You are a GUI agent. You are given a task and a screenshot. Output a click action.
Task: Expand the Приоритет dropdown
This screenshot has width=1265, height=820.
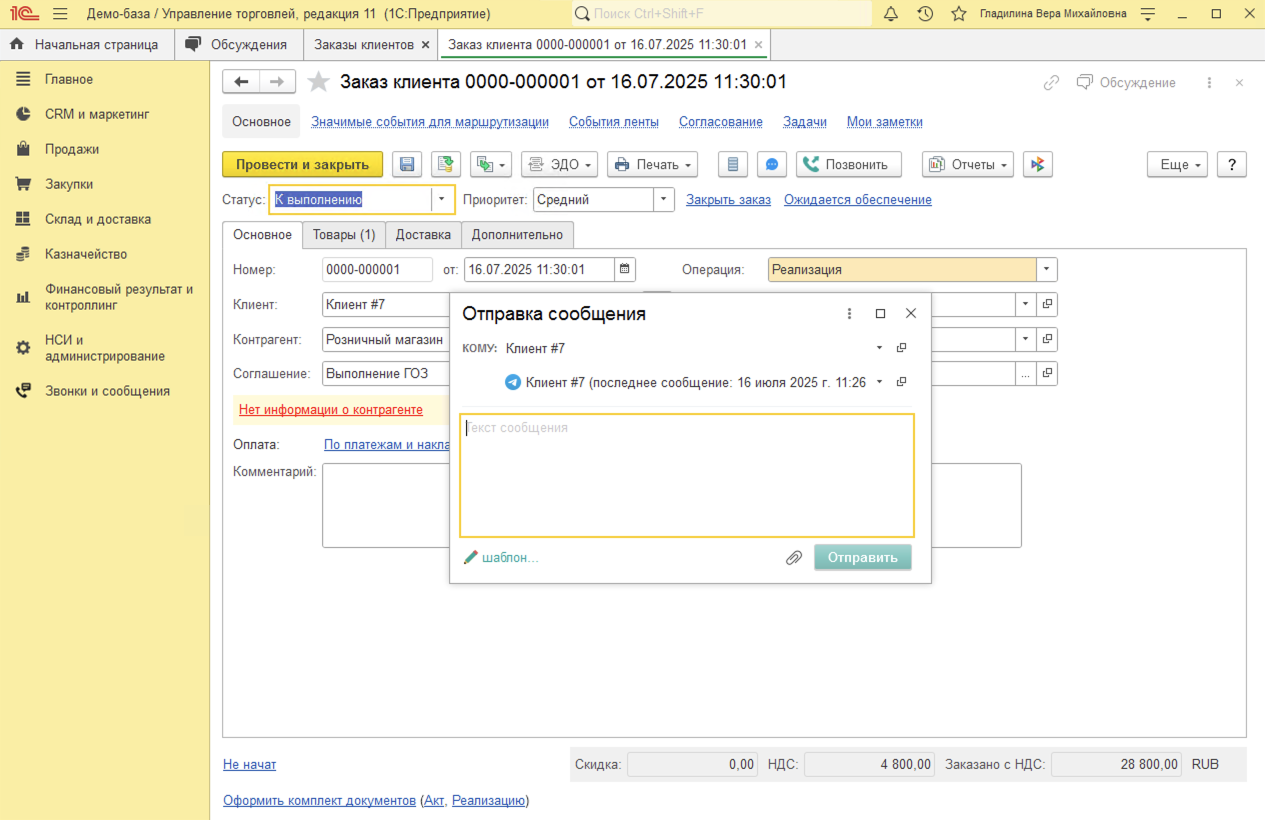tap(663, 199)
